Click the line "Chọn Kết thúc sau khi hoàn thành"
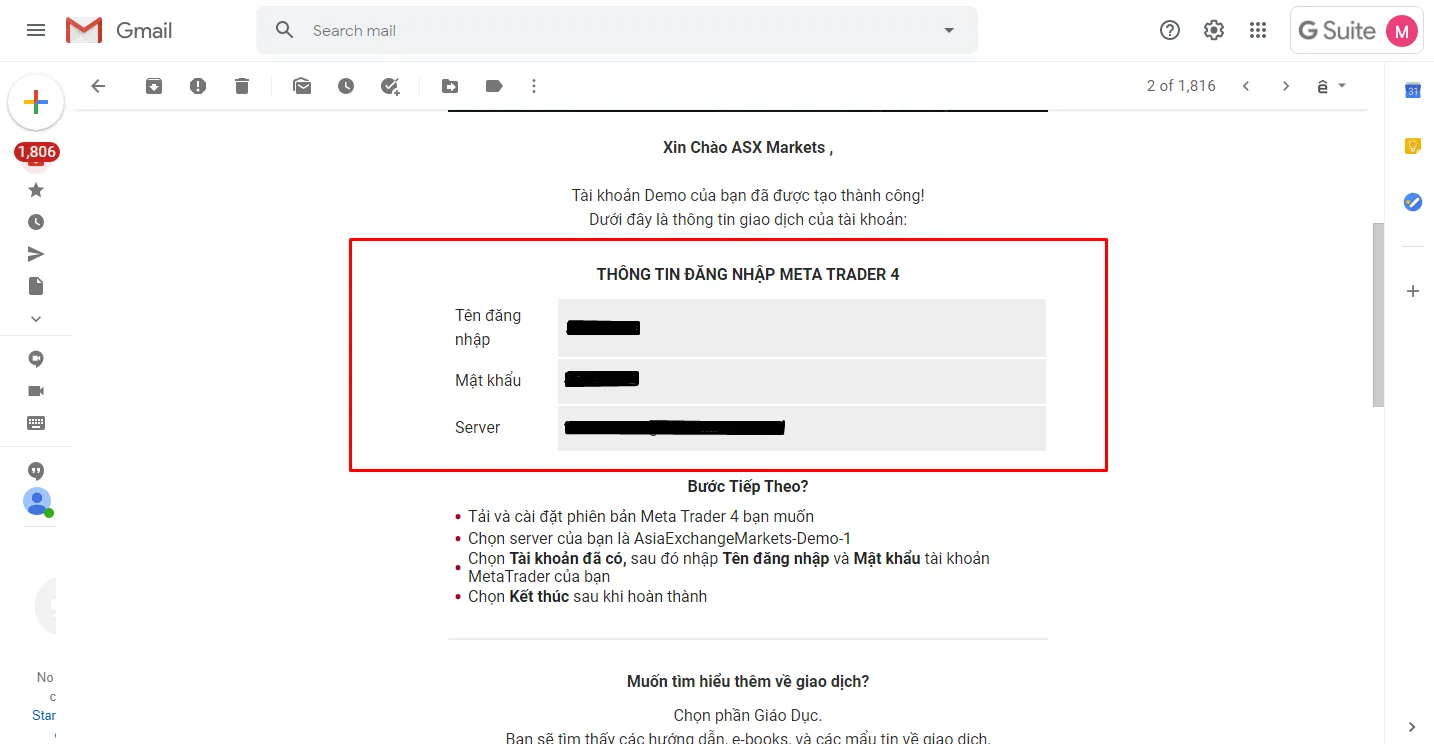1434x744 pixels. (588, 597)
